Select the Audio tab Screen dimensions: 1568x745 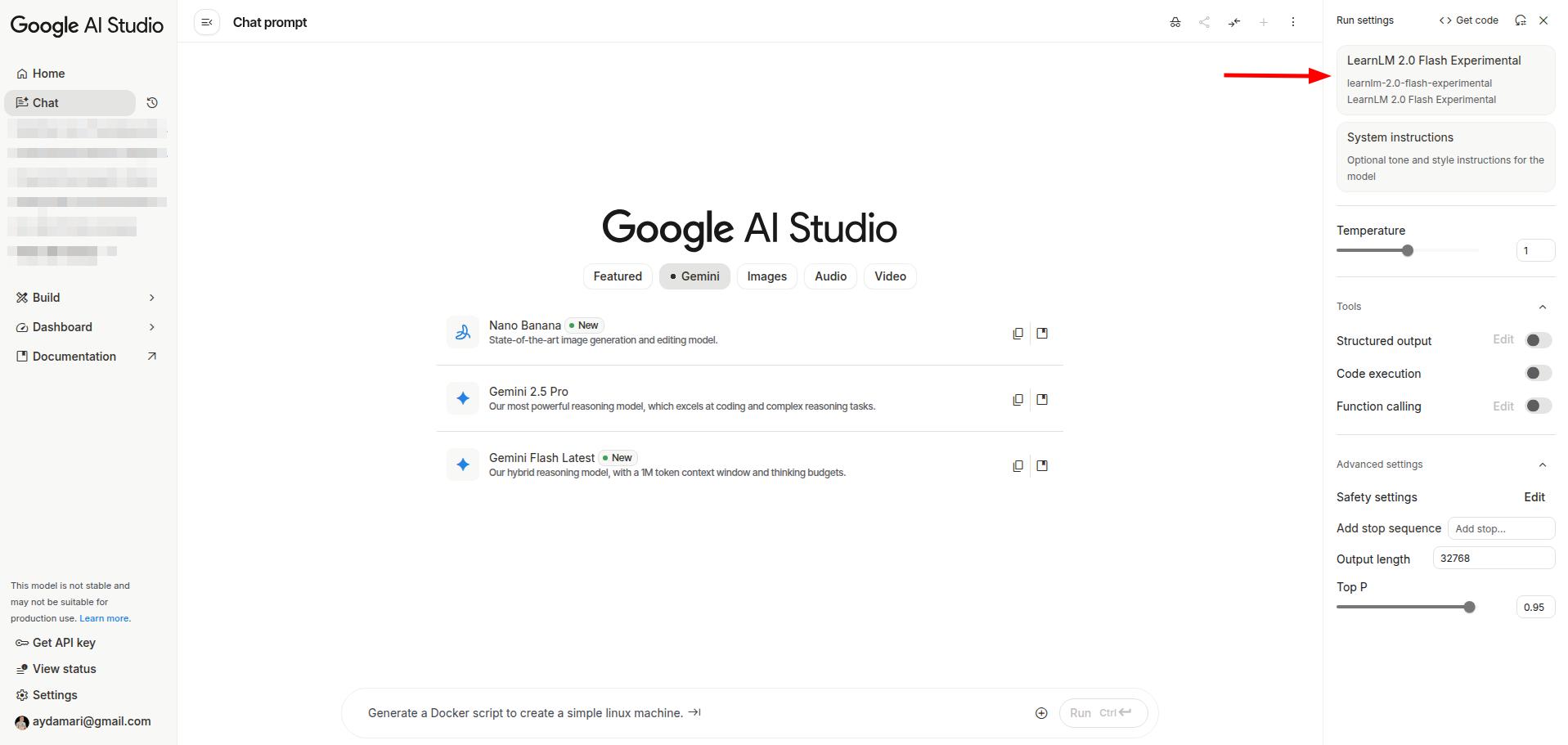[x=830, y=276]
